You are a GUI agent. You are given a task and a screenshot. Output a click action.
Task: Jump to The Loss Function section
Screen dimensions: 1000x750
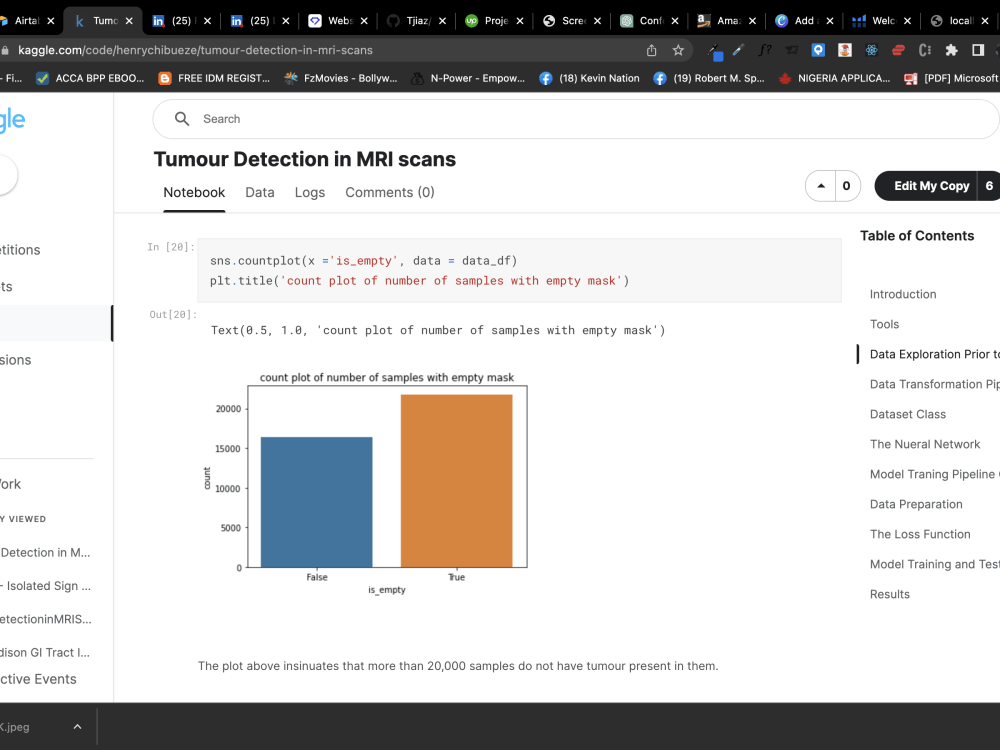coord(920,534)
